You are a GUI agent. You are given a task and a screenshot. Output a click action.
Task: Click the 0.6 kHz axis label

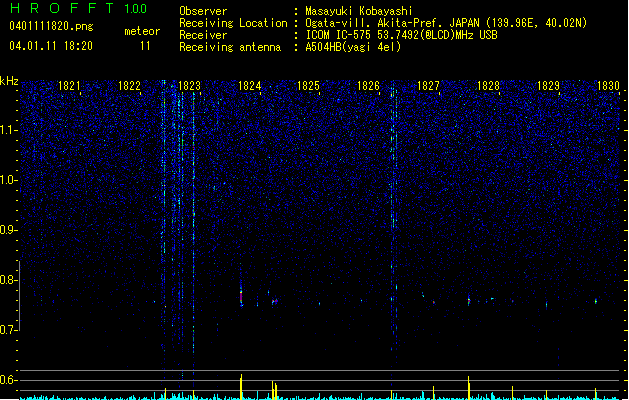[x=8, y=380]
